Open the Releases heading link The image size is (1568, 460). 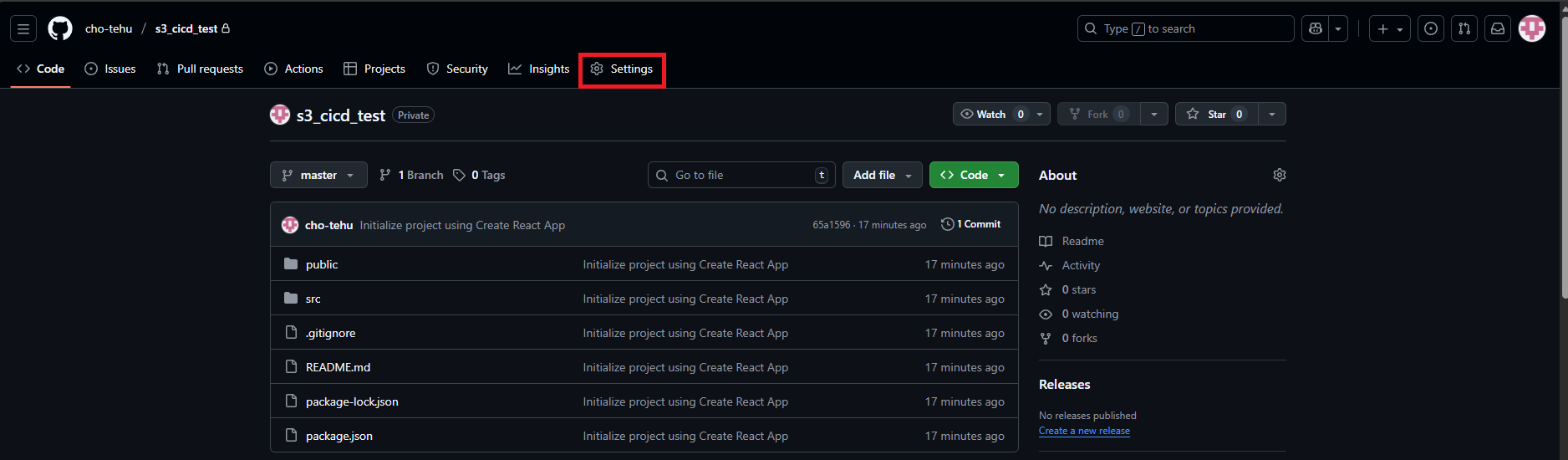tap(1065, 385)
